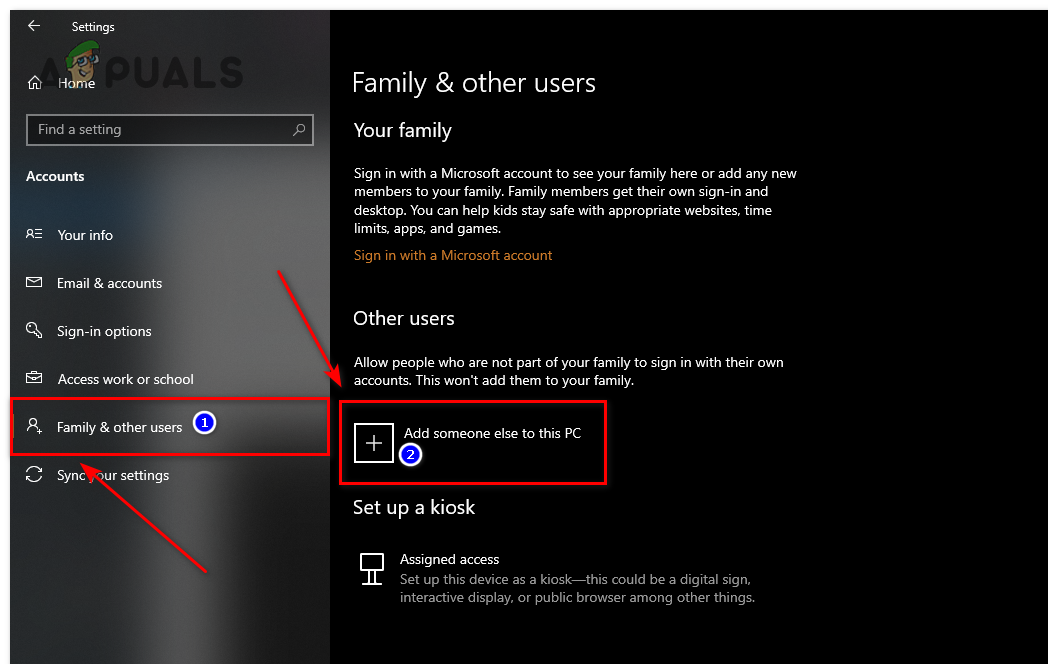The image size is (1048, 664).
Task: Select Family & other users label
Action: [120, 427]
